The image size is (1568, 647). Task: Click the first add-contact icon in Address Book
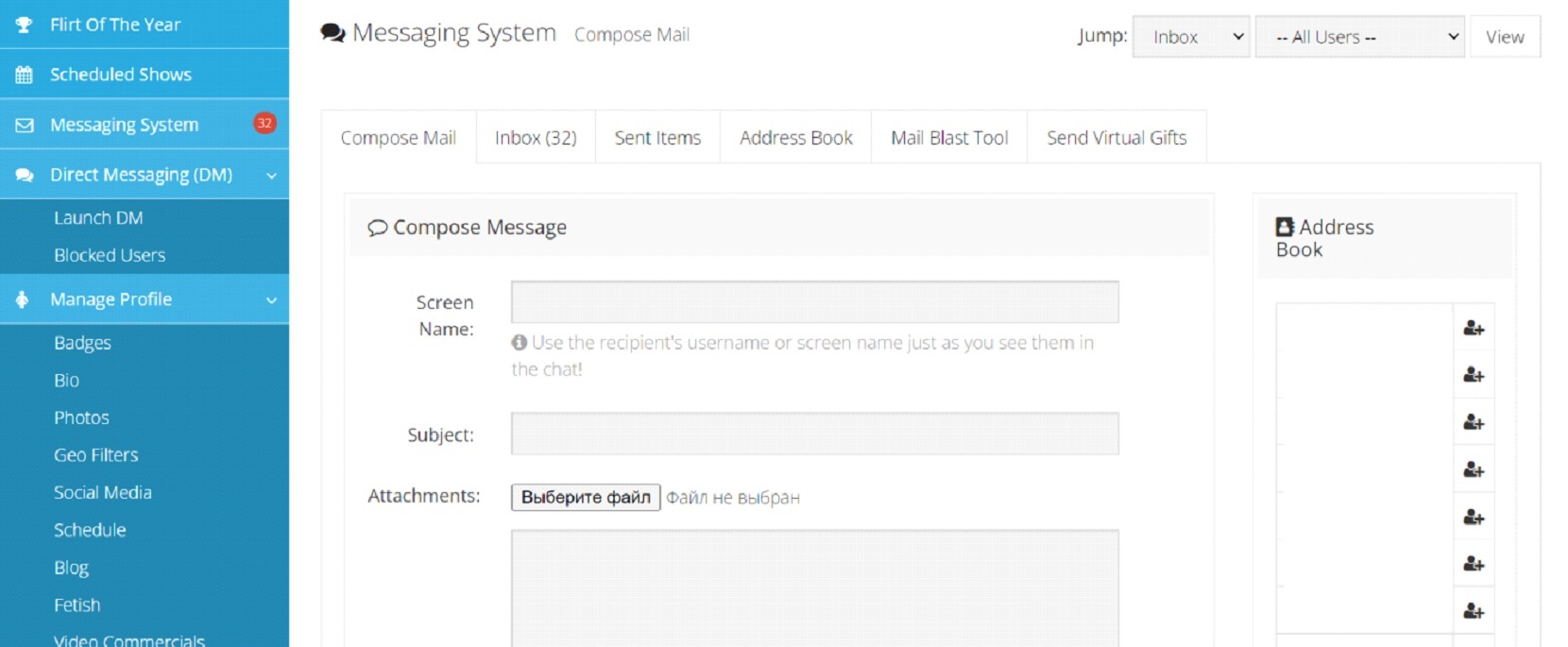1473,328
